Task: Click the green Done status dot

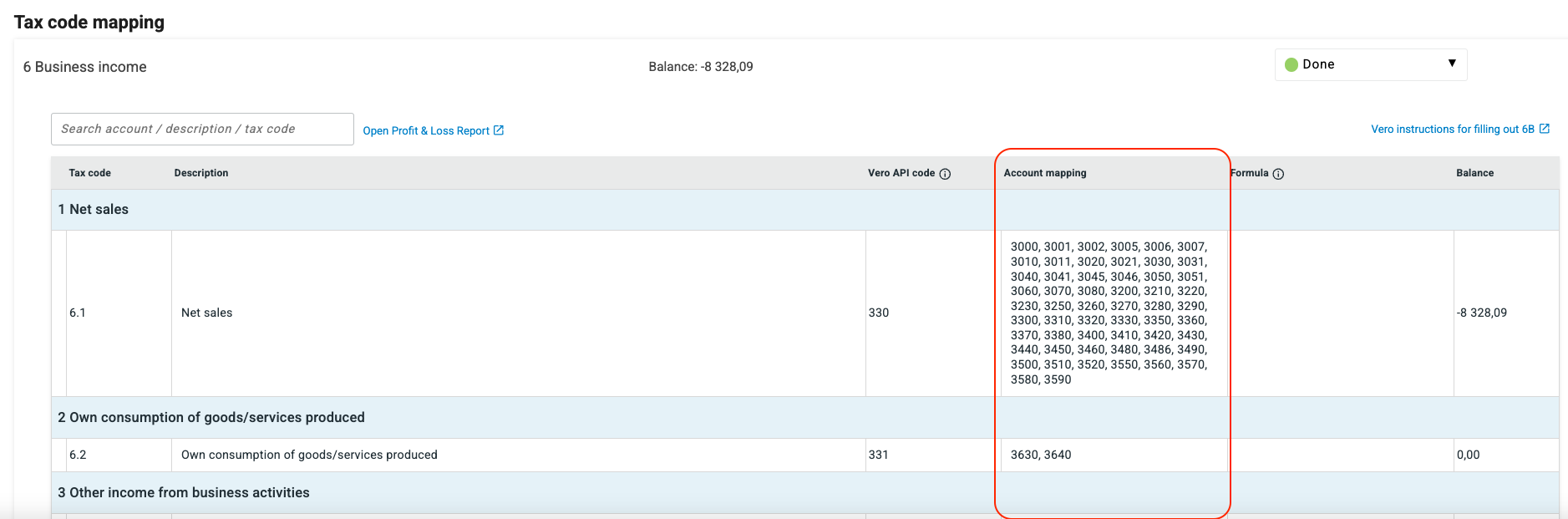Action: 1291,64
